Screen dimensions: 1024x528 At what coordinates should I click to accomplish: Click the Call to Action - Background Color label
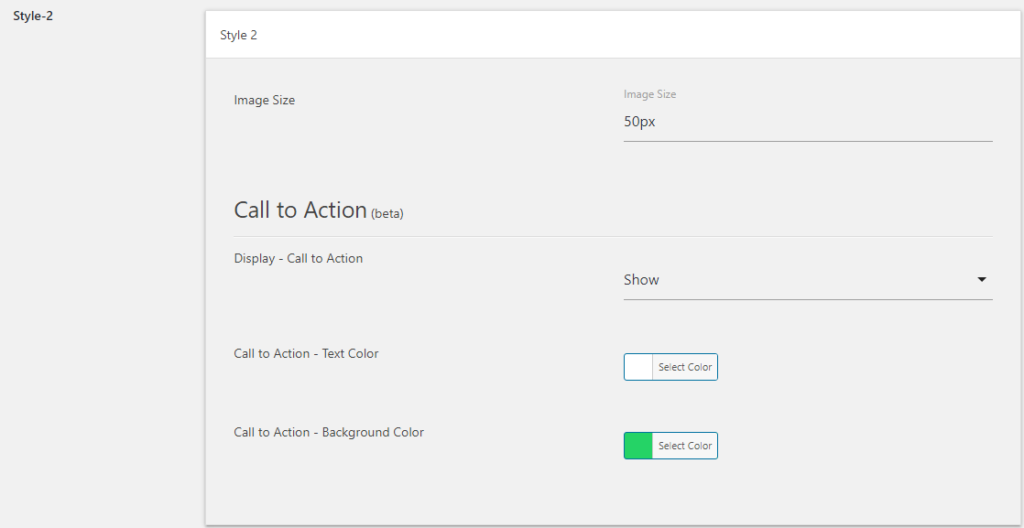click(x=329, y=432)
